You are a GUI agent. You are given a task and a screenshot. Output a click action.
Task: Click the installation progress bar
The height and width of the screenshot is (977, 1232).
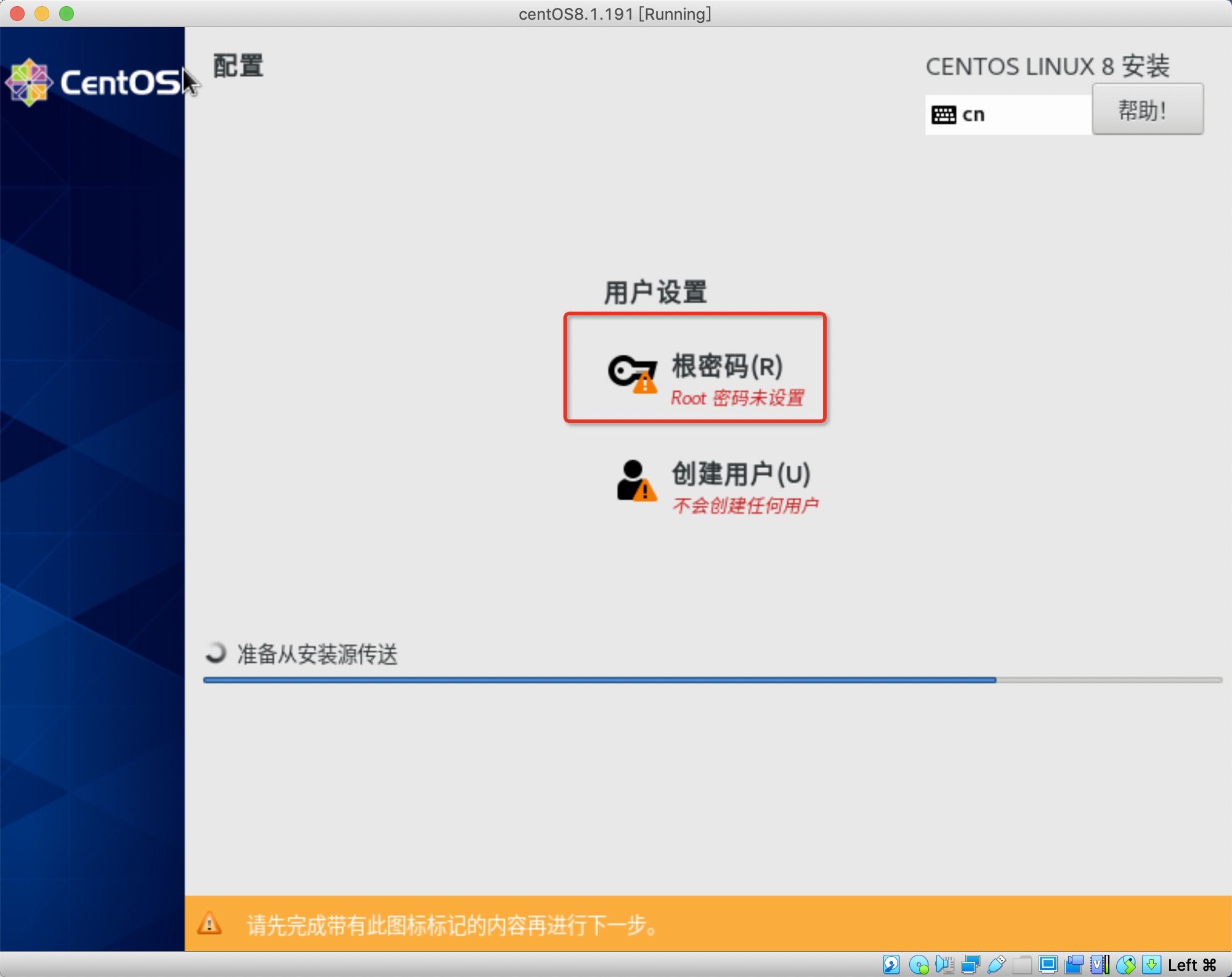(x=711, y=680)
